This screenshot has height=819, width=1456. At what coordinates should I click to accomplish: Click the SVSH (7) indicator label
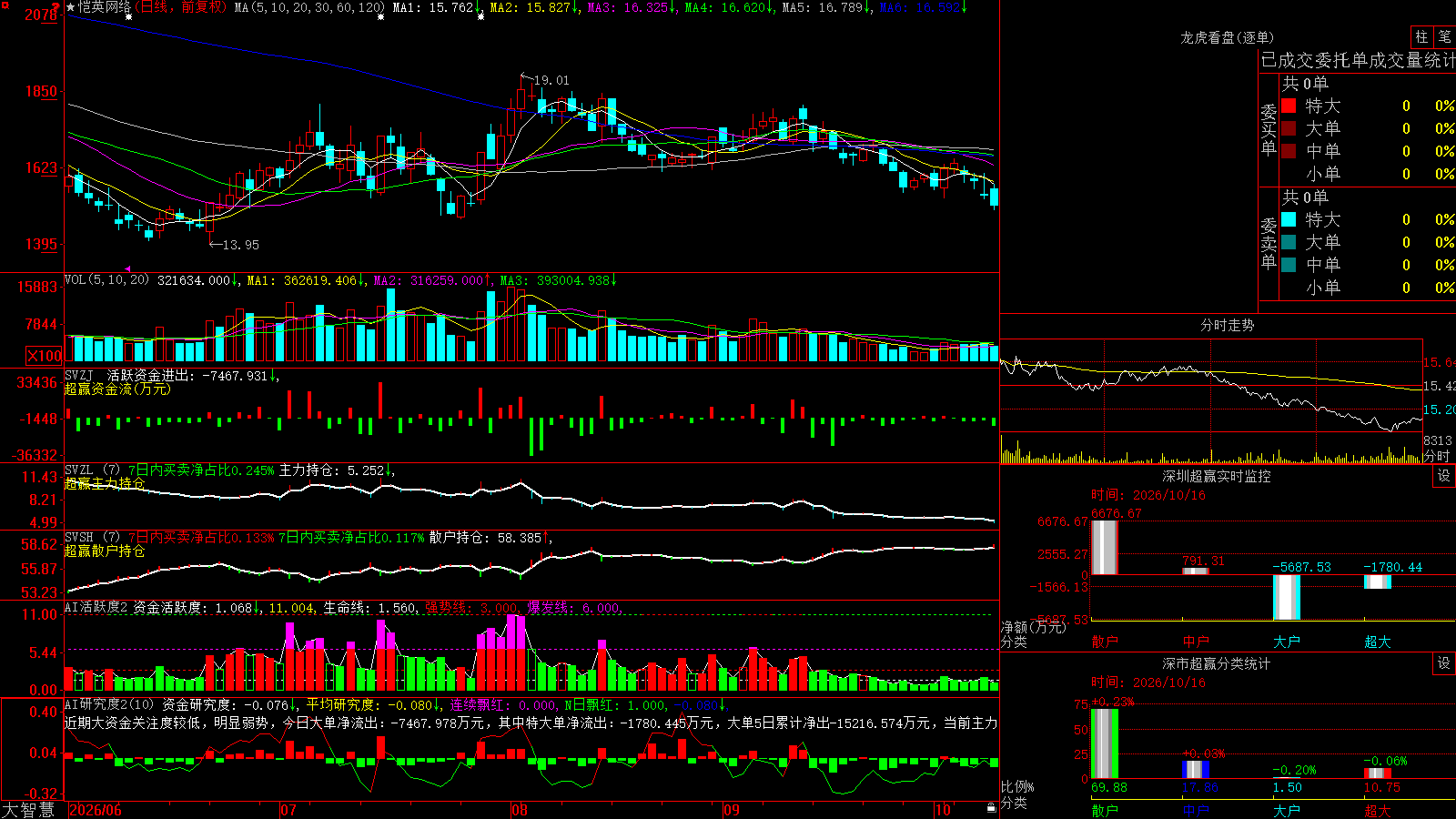[x=92, y=538]
